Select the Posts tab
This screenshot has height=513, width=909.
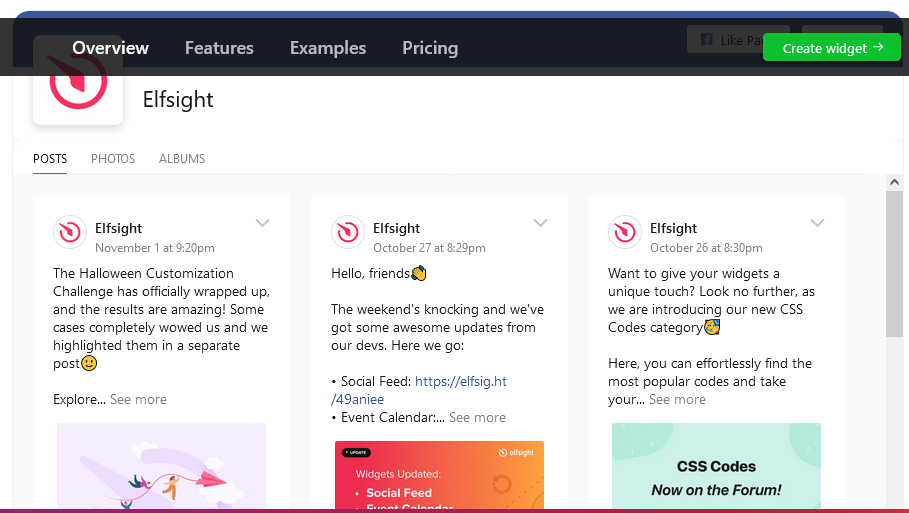coord(50,159)
